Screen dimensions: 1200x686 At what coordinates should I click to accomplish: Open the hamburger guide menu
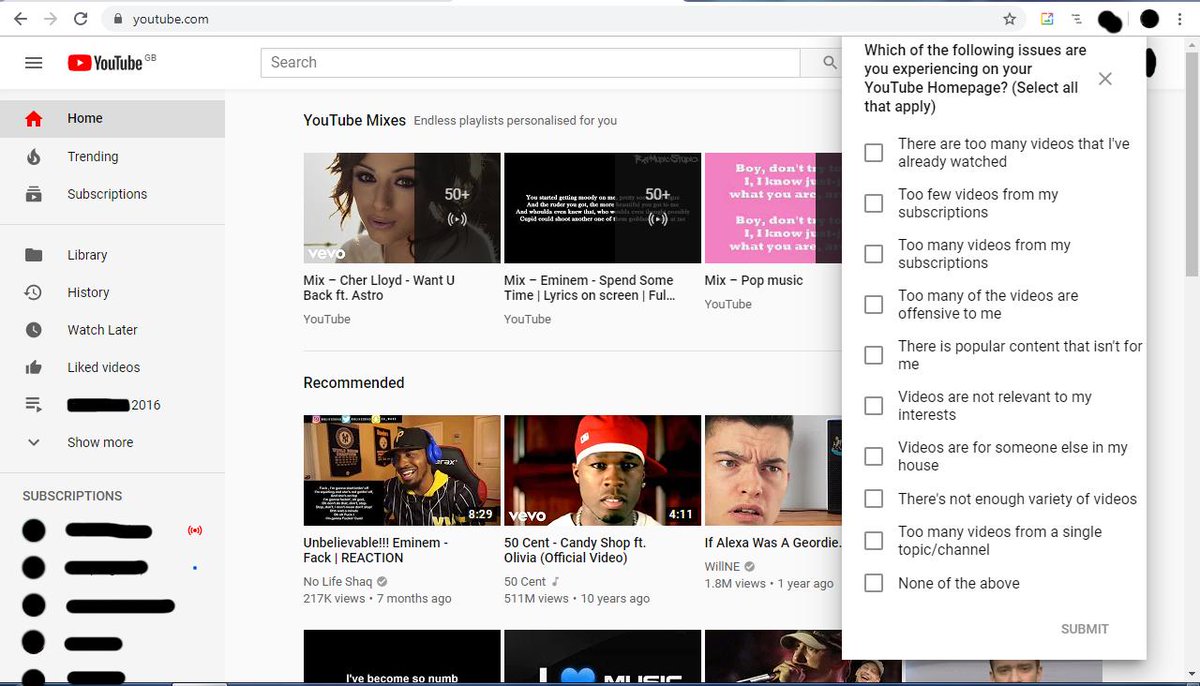pos(34,62)
